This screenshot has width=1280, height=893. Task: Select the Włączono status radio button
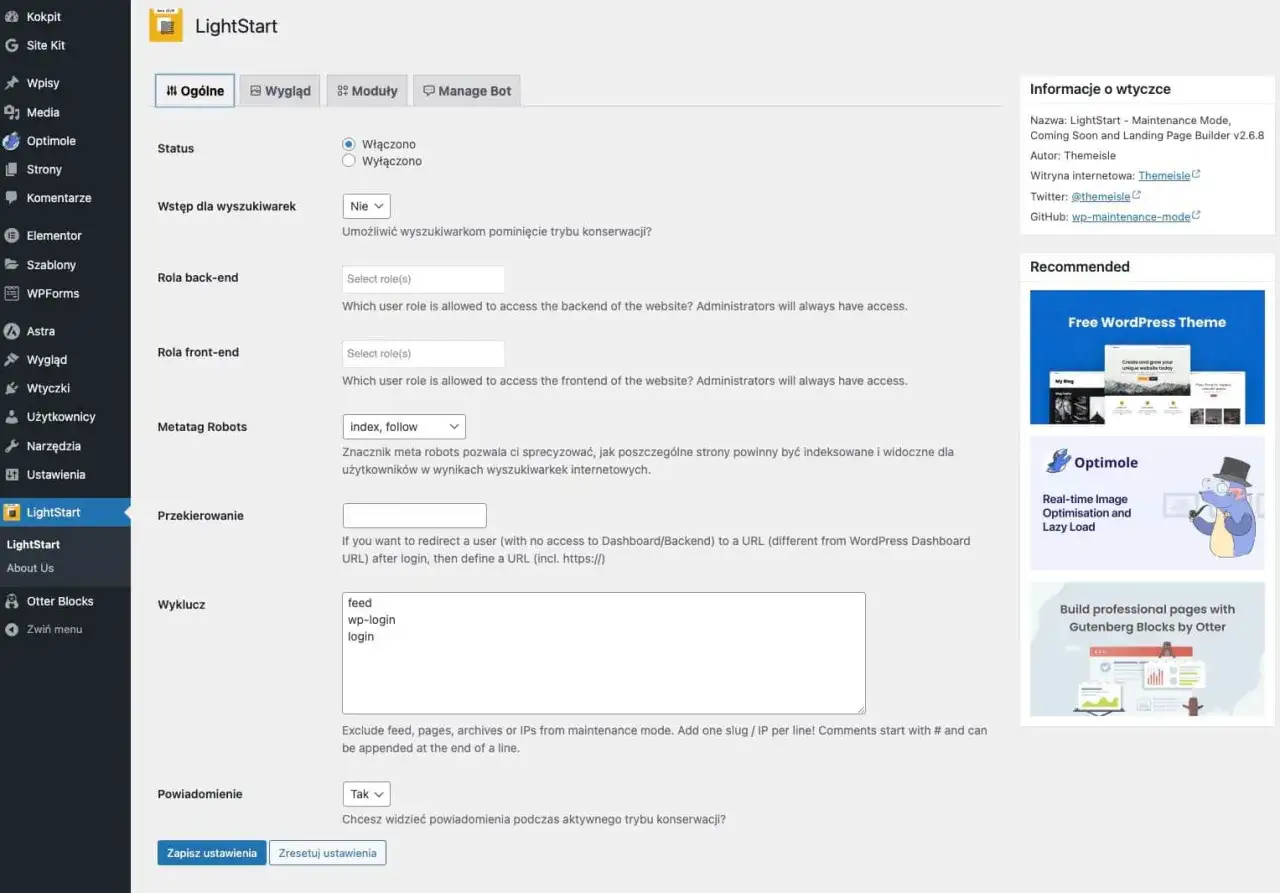pos(349,144)
